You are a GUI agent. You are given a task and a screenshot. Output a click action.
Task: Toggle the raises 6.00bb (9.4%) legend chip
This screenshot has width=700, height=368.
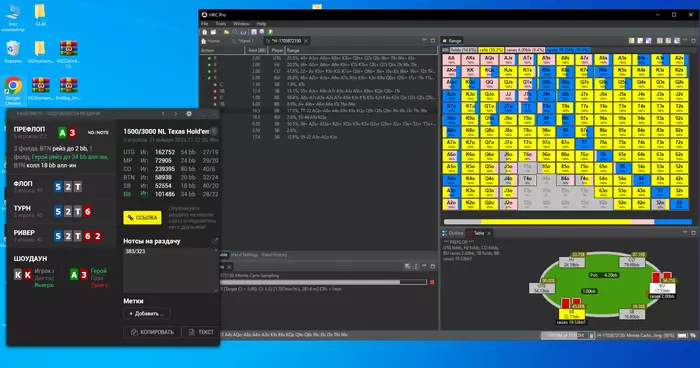pyautogui.click(x=525, y=50)
